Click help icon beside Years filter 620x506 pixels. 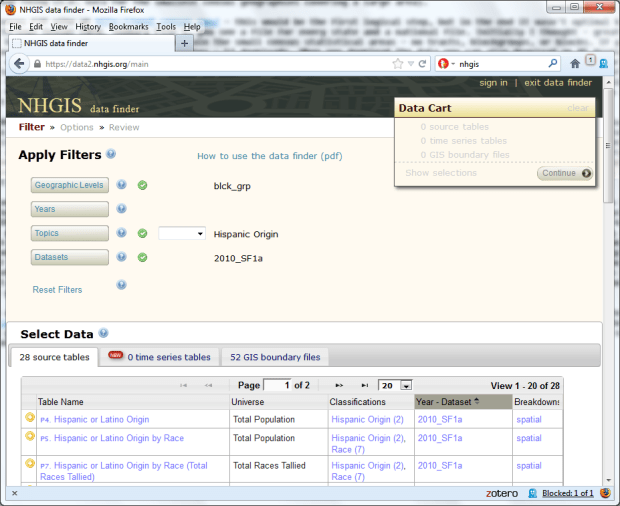(122, 209)
